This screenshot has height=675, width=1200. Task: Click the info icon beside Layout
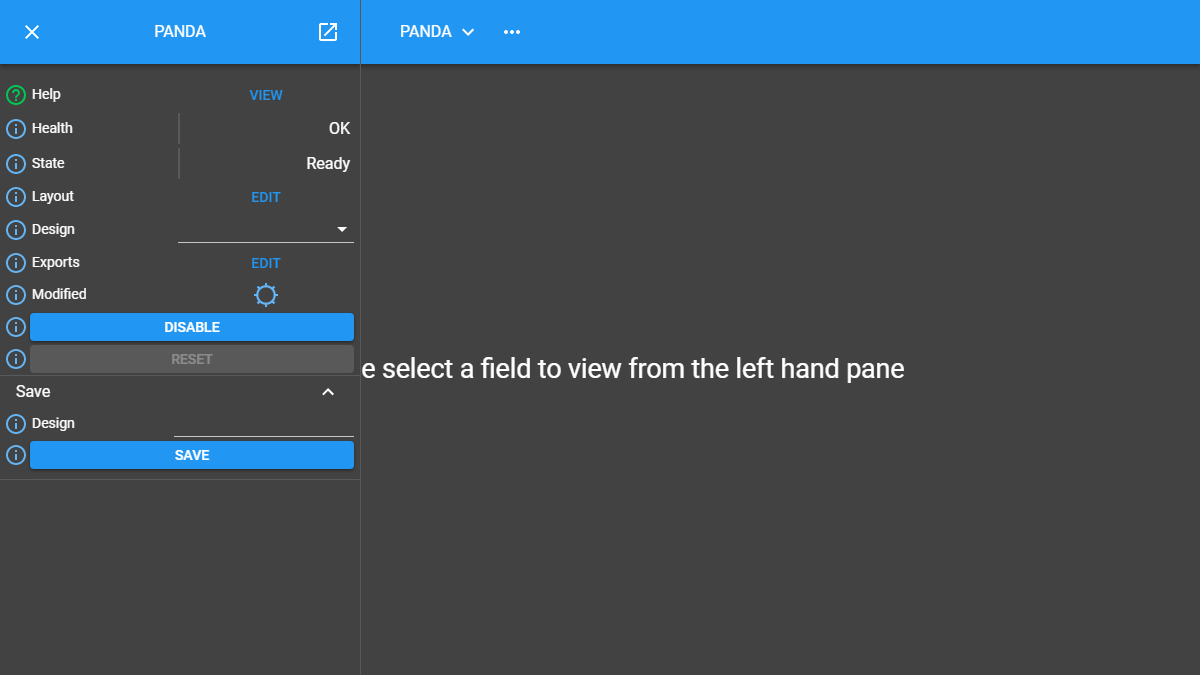point(16,197)
